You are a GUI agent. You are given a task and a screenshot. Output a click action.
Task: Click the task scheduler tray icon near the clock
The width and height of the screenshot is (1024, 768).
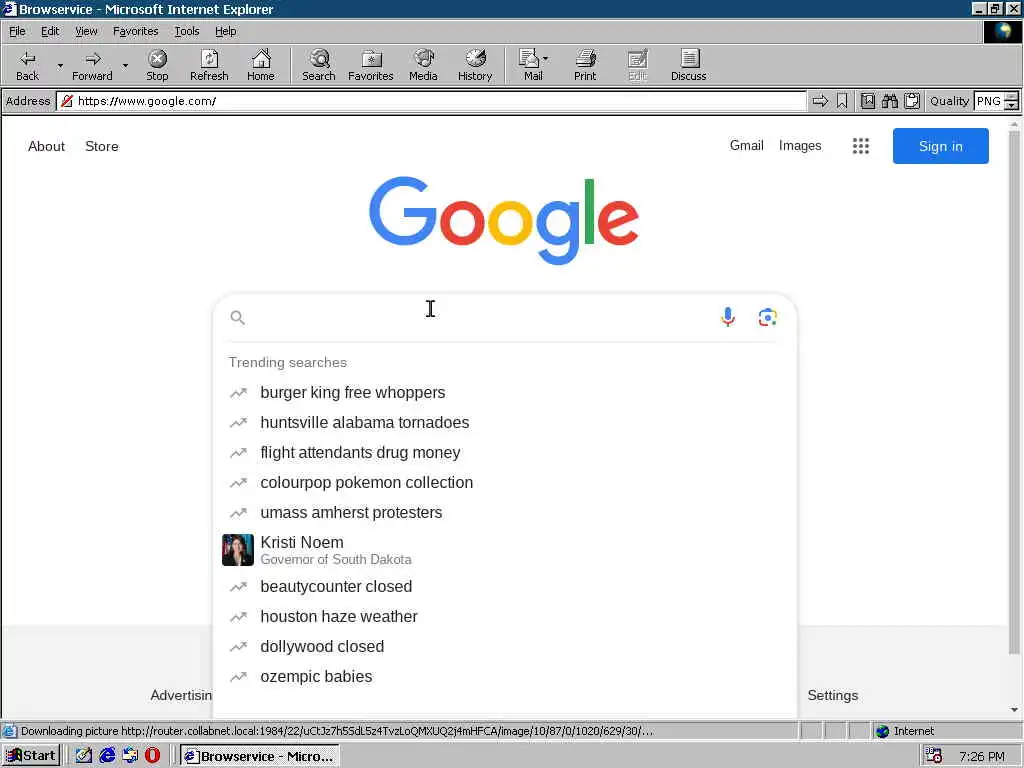[934, 756]
